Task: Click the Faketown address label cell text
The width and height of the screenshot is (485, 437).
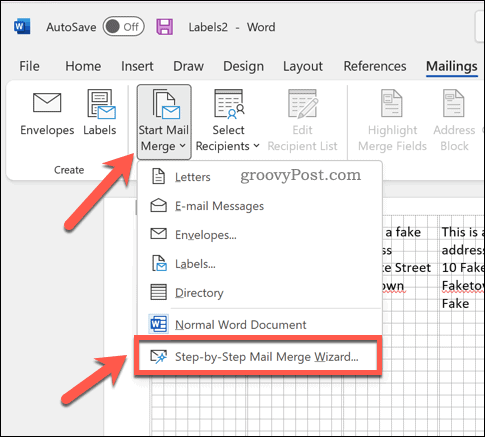Action: (x=463, y=286)
